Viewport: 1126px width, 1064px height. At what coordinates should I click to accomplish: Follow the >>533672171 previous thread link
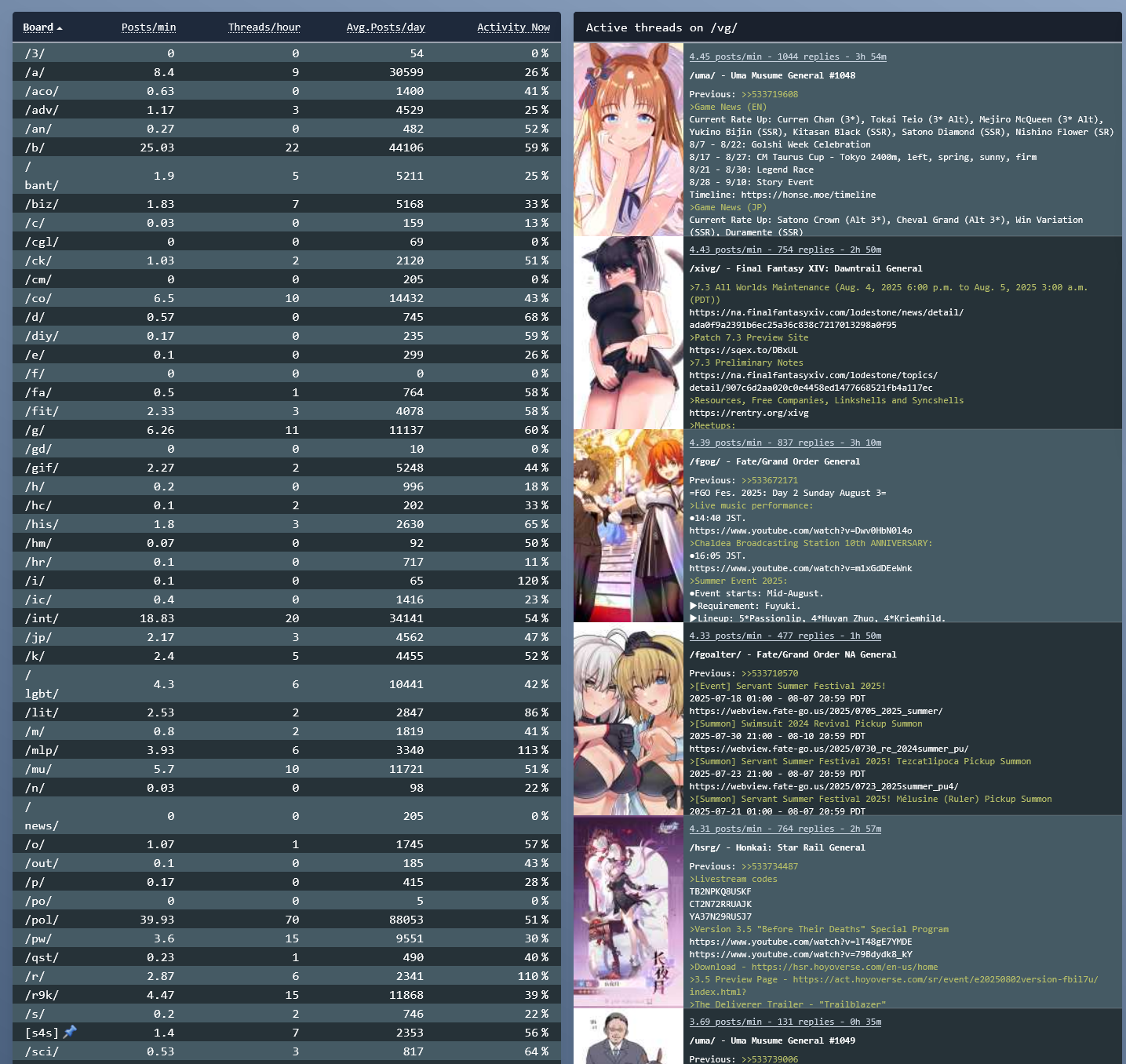[770, 480]
